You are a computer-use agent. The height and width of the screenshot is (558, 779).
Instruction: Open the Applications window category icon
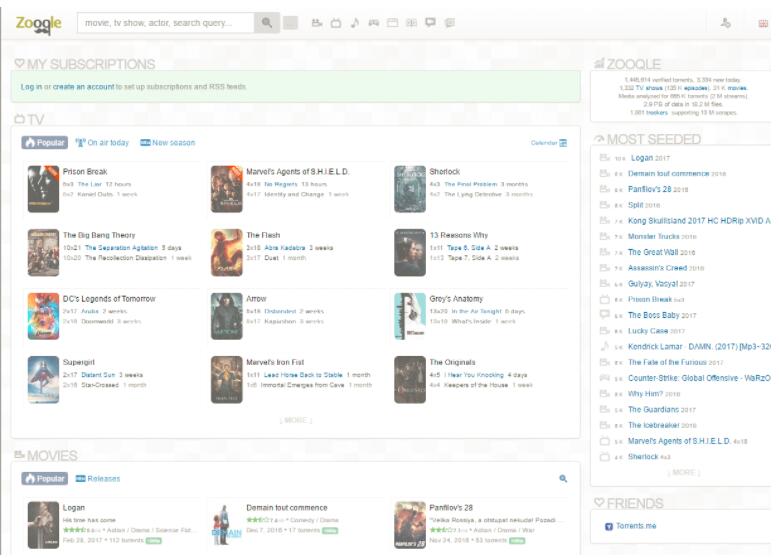(392, 23)
